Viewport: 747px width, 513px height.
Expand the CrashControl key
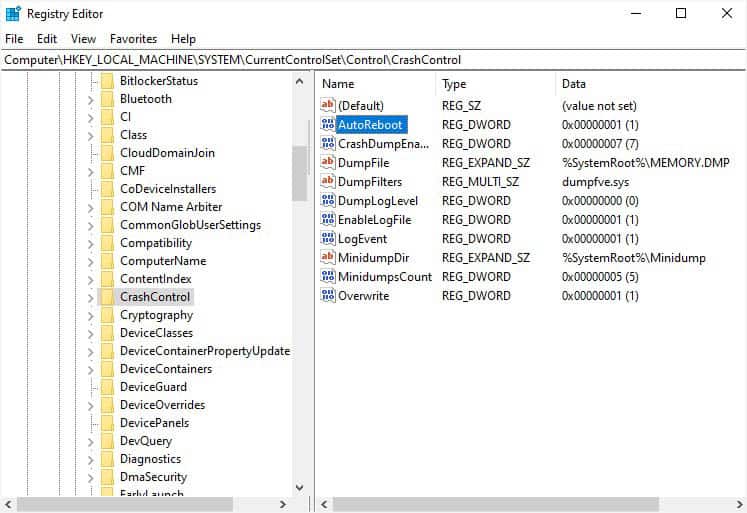(x=91, y=298)
